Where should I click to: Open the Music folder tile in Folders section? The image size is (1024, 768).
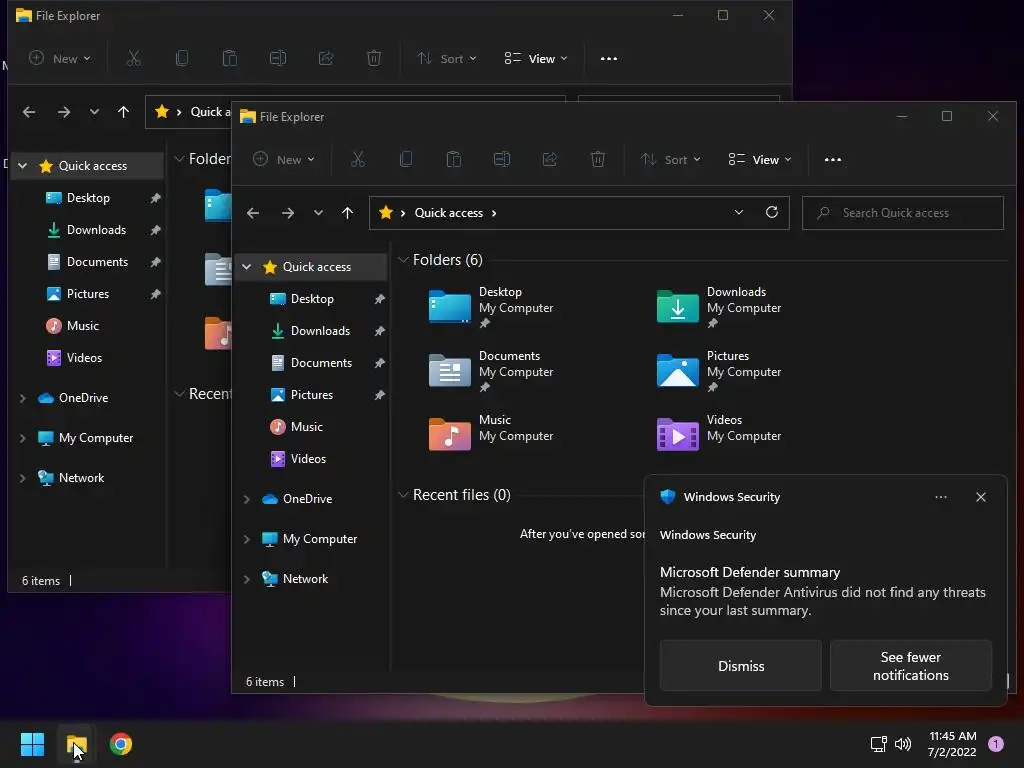pyautogui.click(x=492, y=434)
